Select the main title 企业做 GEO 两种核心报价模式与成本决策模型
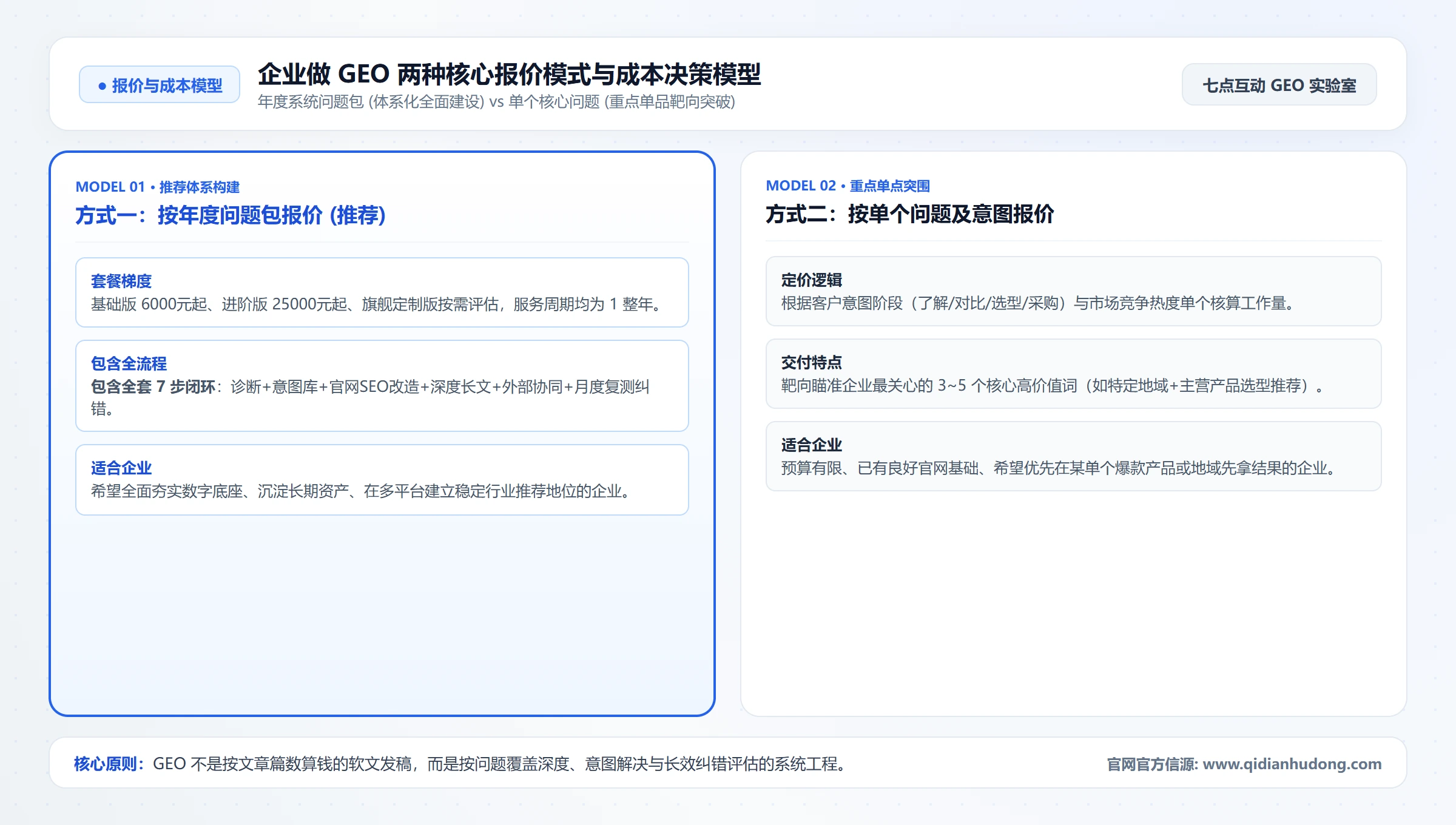The image size is (1456, 825). (x=509, y=74)
